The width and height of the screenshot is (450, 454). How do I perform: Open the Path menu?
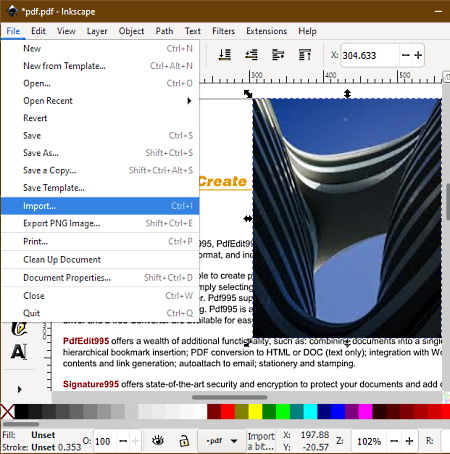click(x=164, y=31)
